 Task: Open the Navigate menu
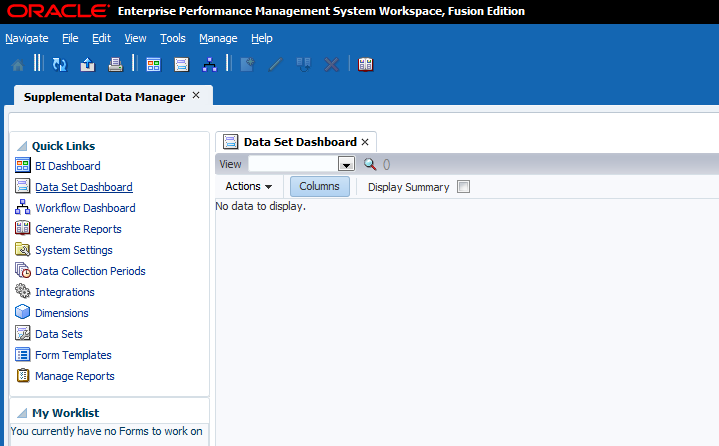(x=27, y=39)
